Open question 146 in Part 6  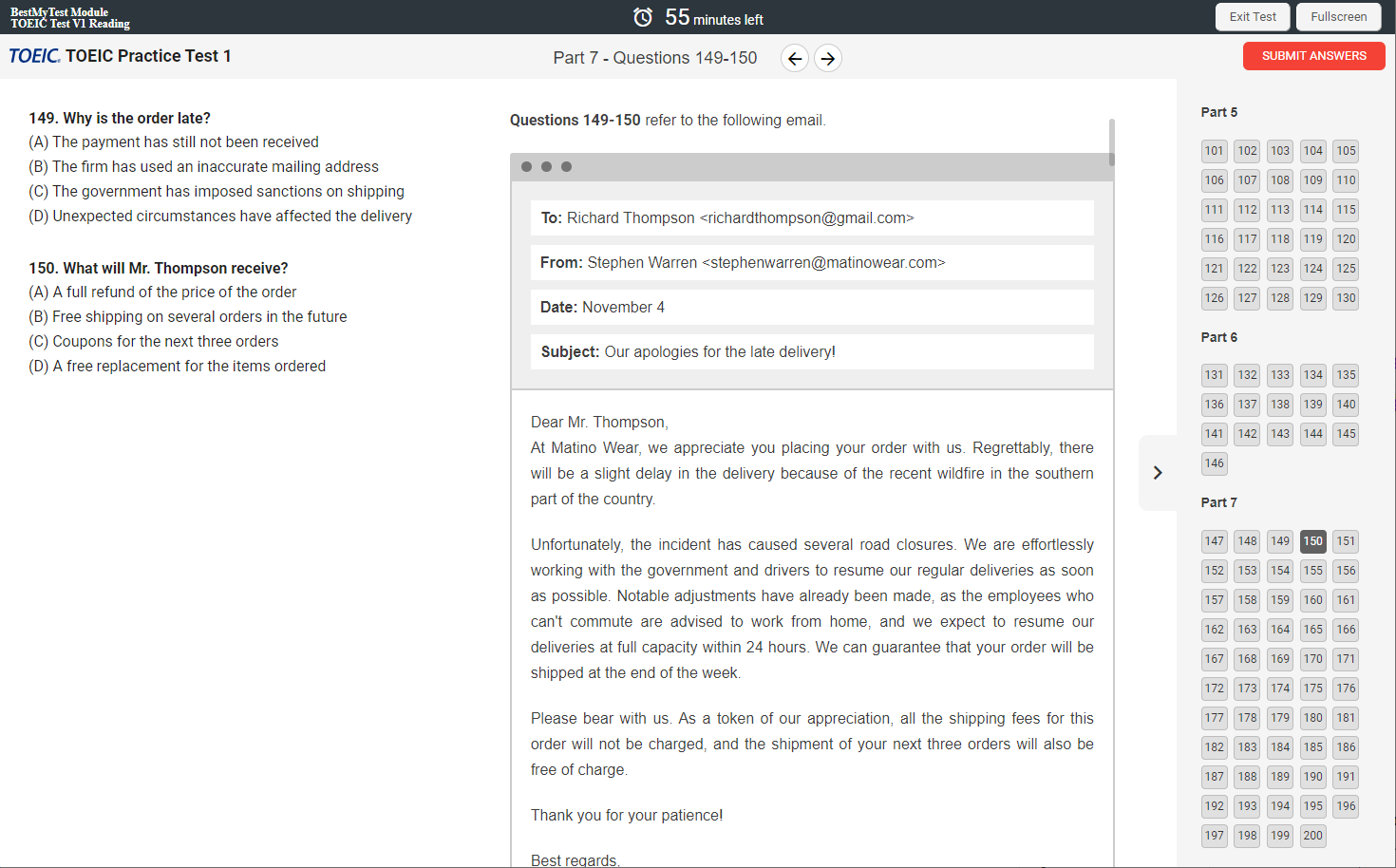[1215, 463]
